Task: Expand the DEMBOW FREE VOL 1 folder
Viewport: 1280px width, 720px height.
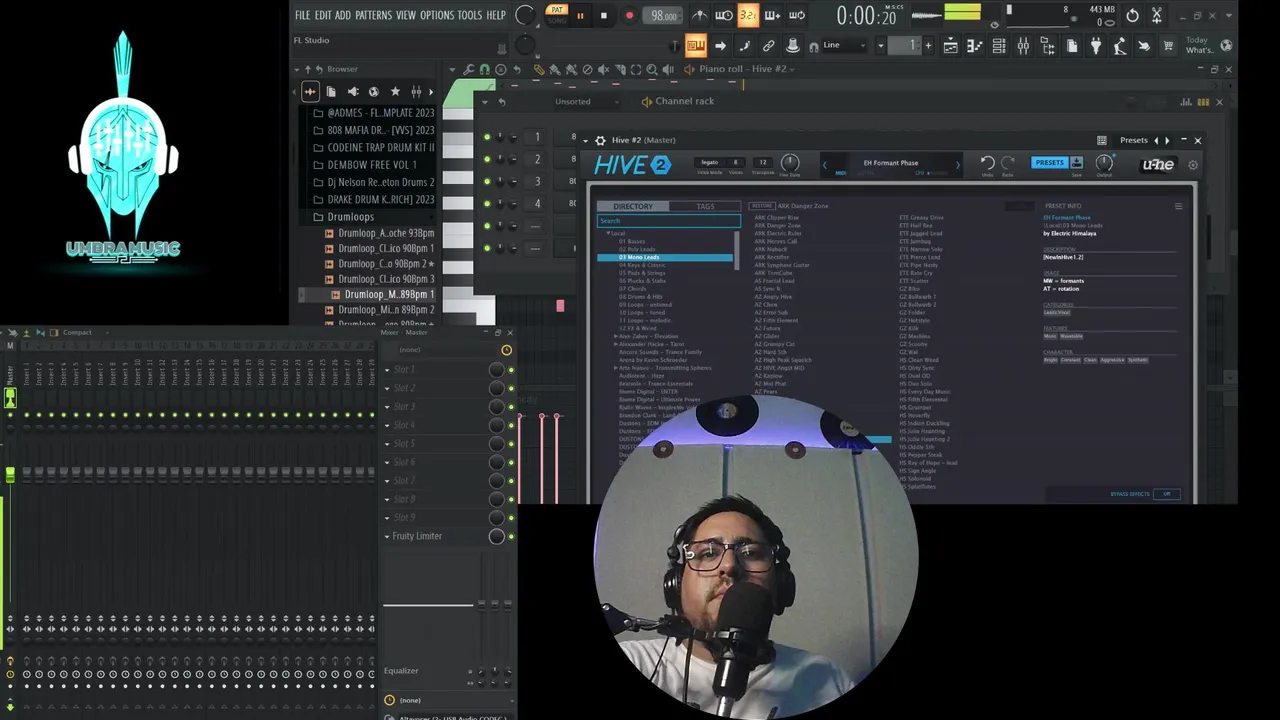Action: [372, 165]
